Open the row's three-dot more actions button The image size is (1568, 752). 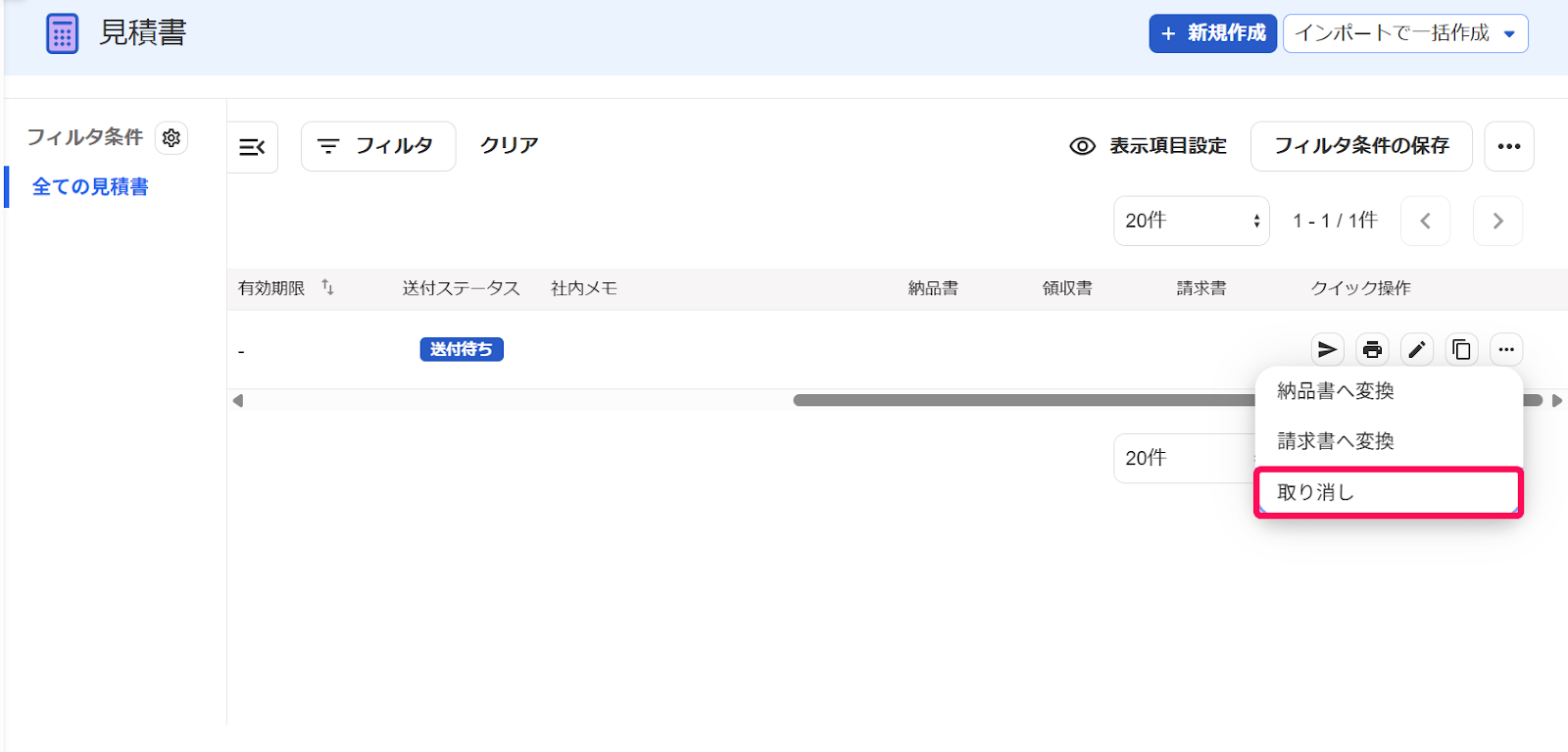1506,349
